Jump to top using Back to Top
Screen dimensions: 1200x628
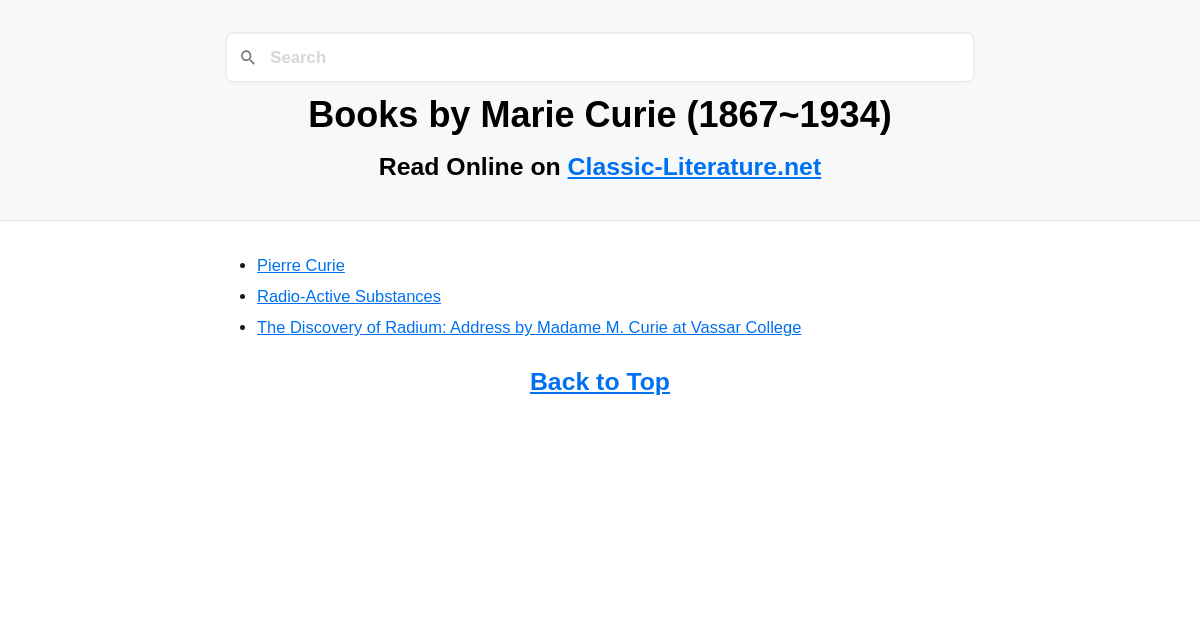[599, 381]
